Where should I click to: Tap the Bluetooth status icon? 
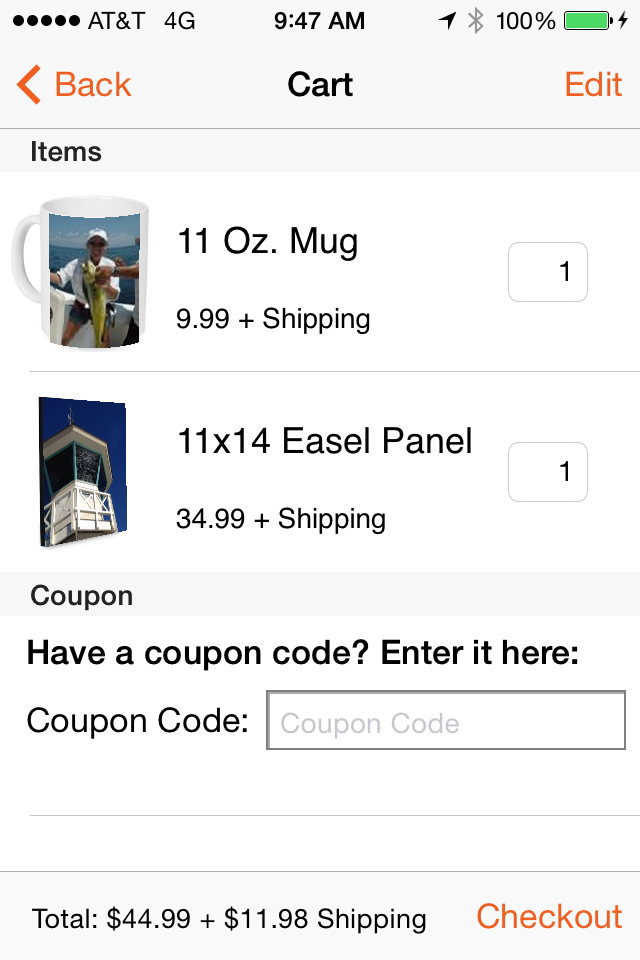click(x=476, y=20)
